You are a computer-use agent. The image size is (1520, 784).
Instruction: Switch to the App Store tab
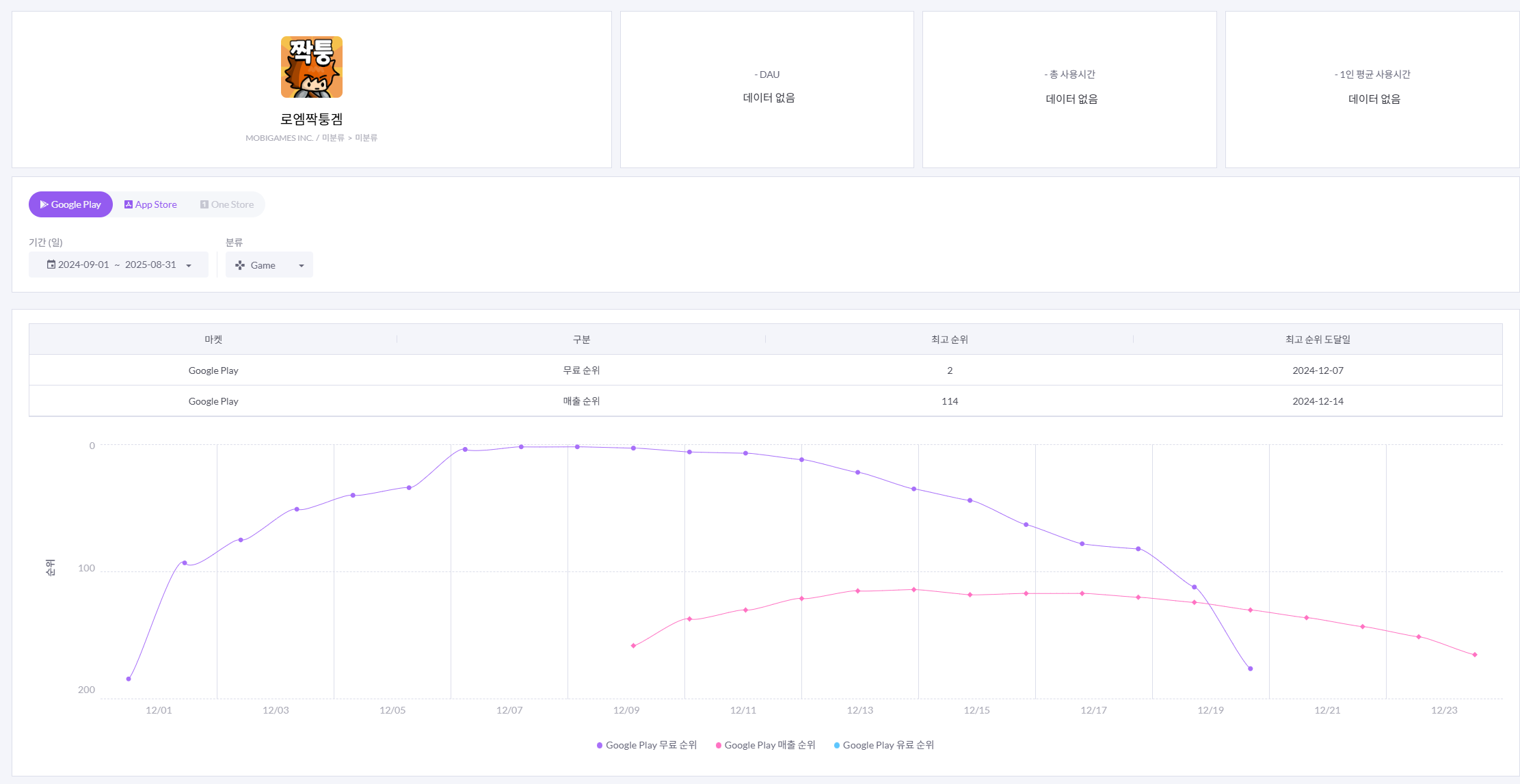click(x=150, y=204)
